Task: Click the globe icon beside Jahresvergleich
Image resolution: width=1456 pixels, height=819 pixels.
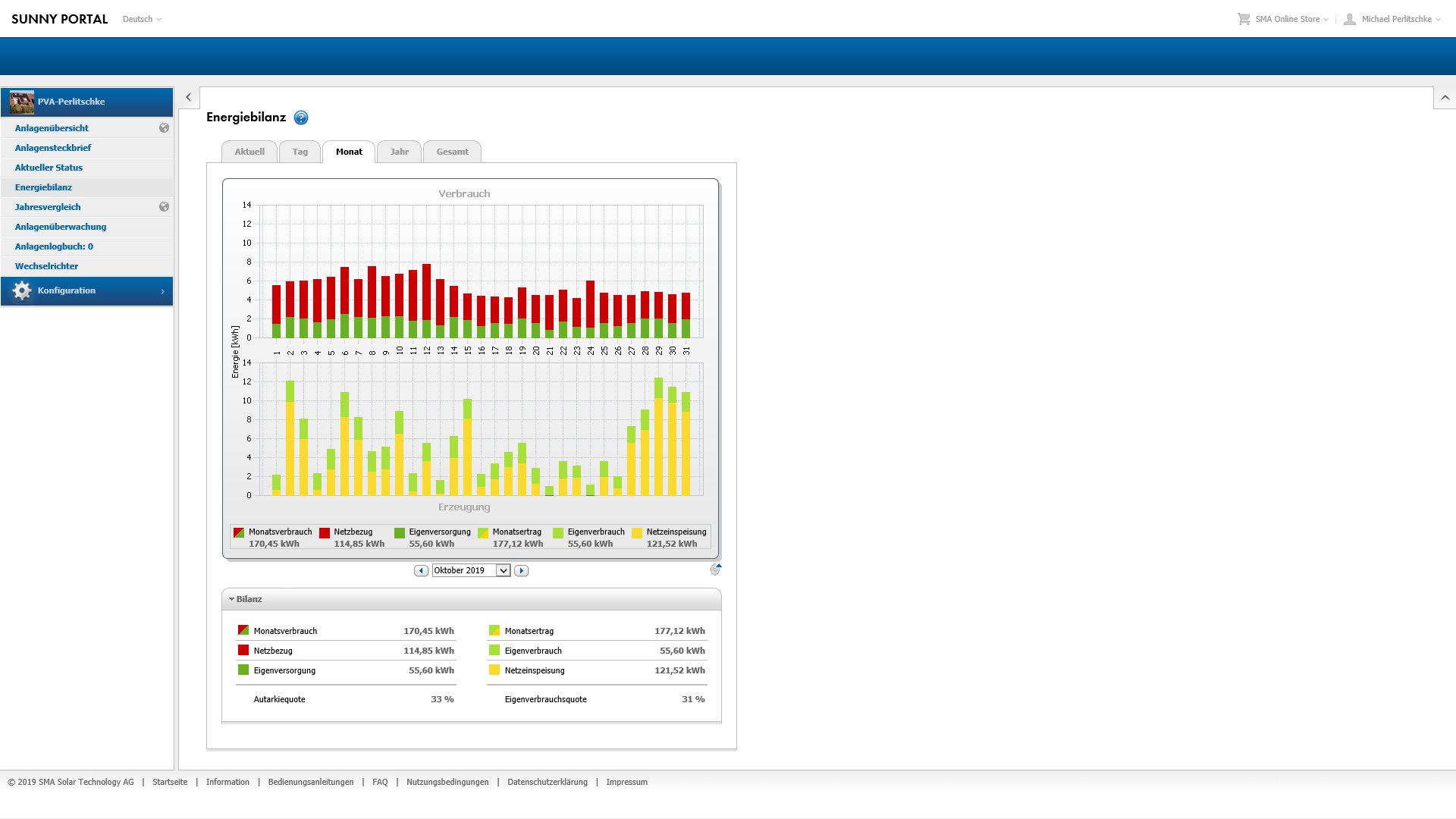Action: click(164, 207)
